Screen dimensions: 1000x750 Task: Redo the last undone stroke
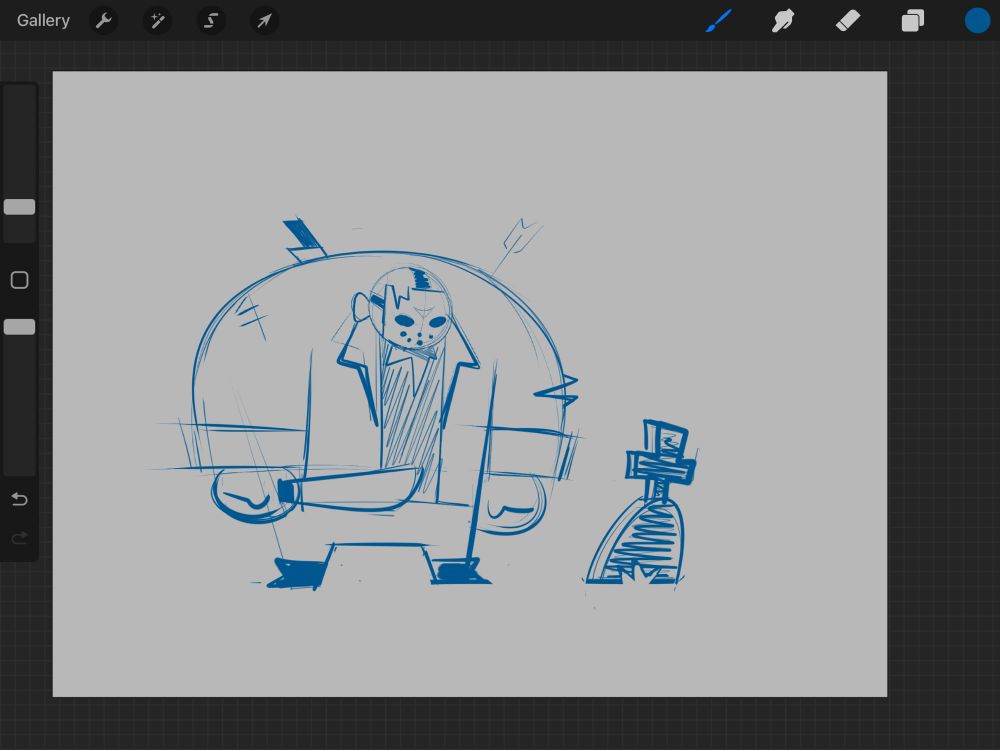point(19,538)
